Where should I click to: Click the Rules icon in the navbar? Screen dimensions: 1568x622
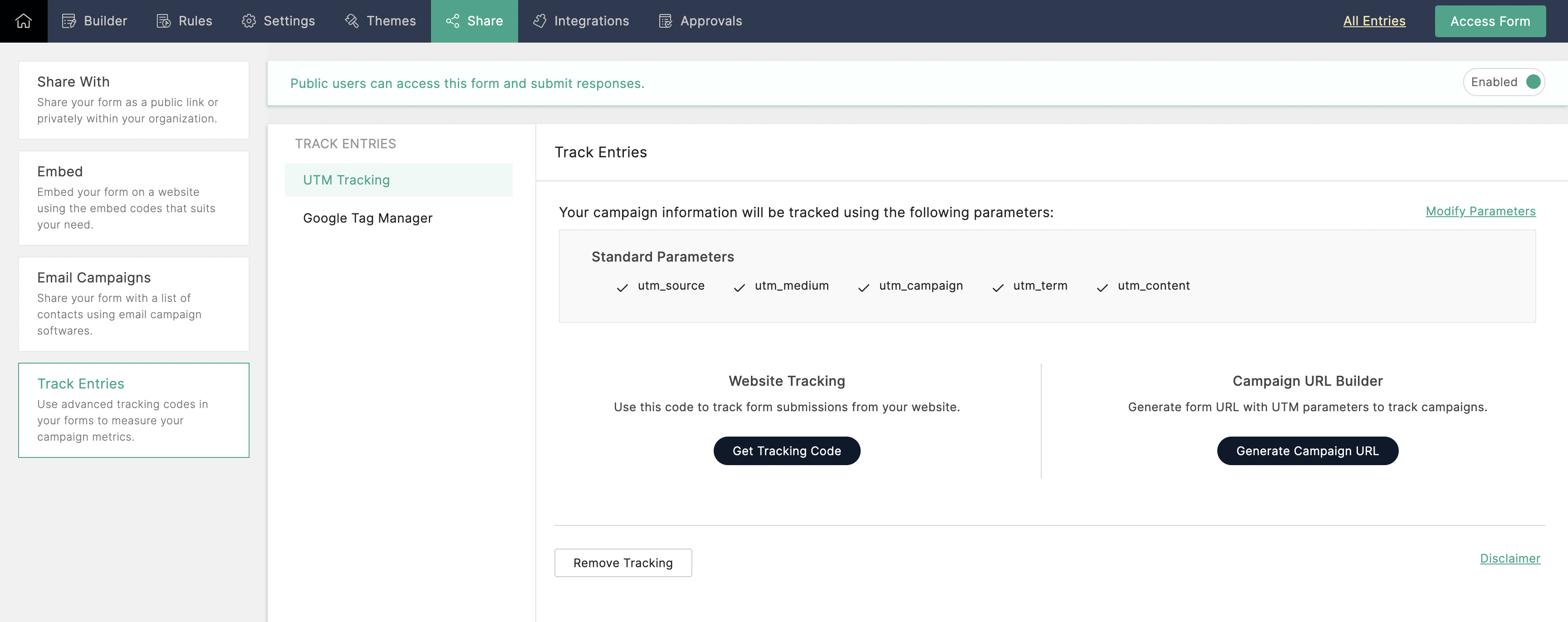(163, 21)
